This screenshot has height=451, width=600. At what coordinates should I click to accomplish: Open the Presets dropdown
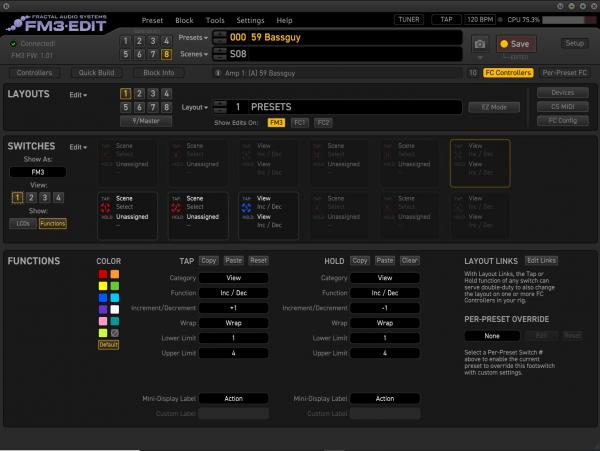click(x=193, y=37)
